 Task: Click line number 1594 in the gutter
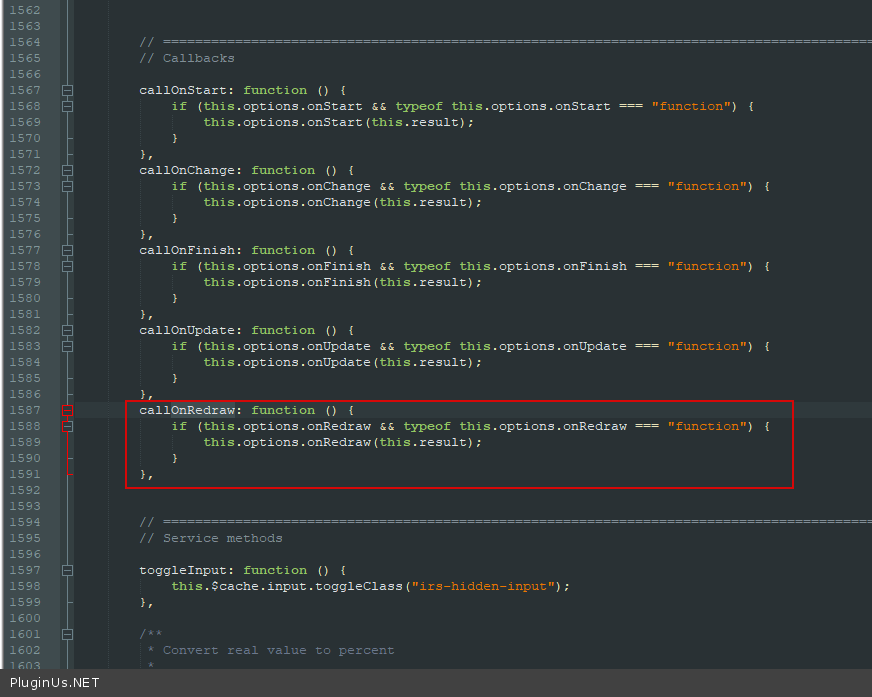click(x=24, y=522)
